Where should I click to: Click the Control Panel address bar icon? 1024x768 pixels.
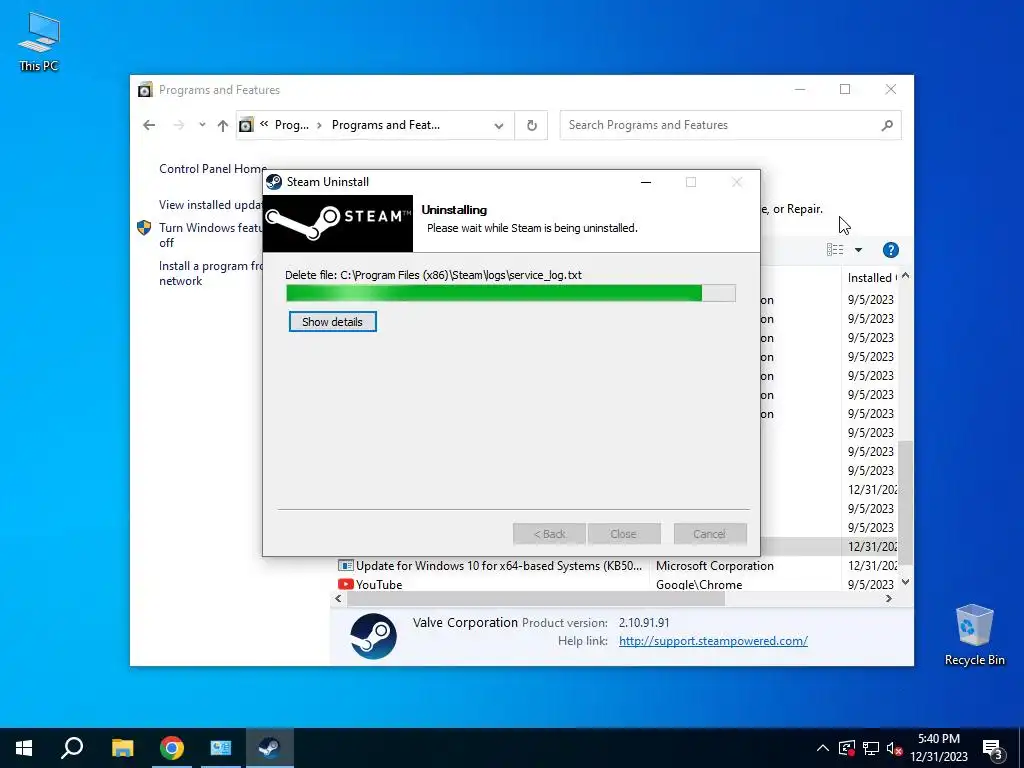click(x=246, y=125)
